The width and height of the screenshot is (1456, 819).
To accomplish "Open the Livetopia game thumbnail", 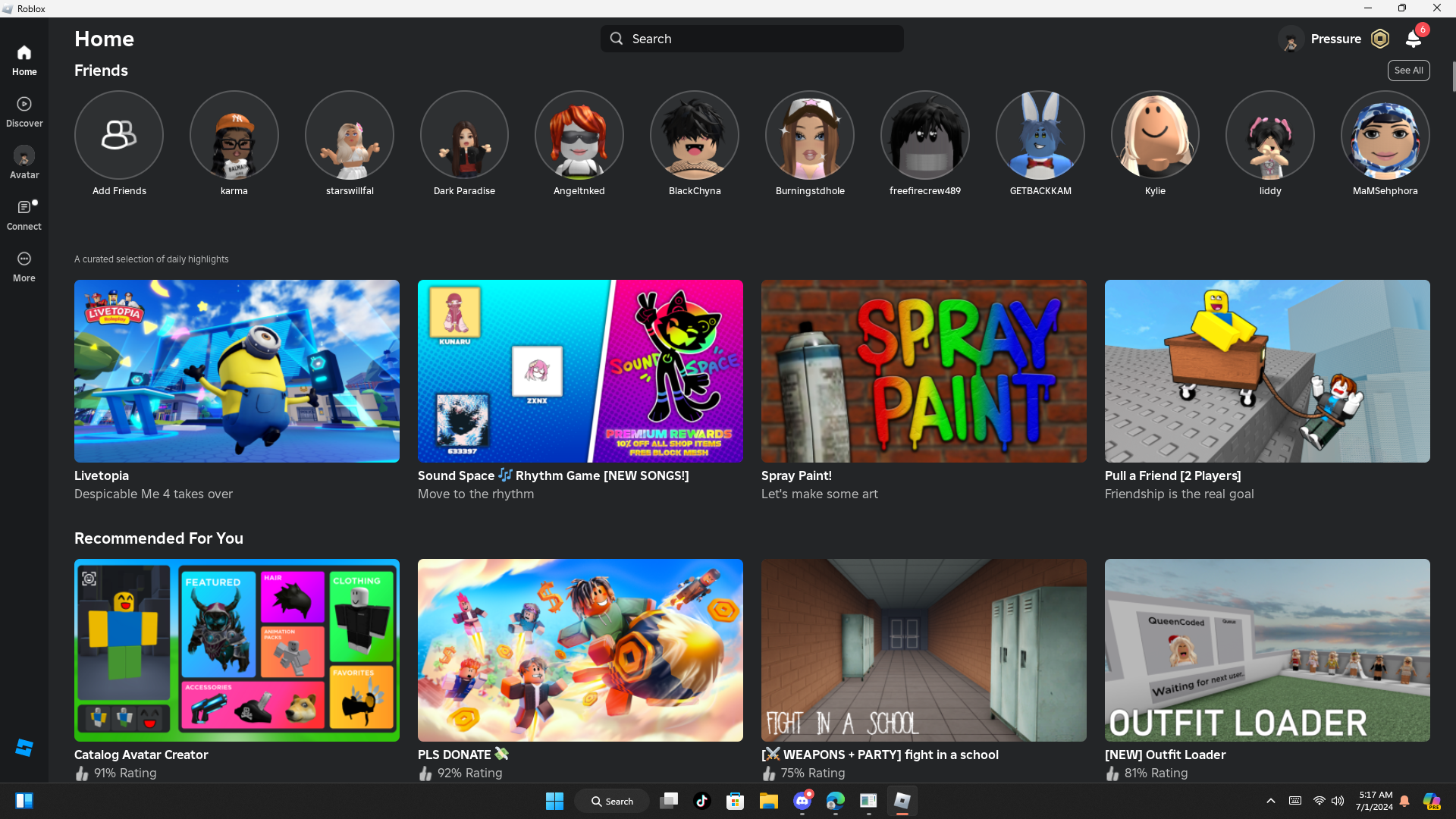I will point(237,371).
